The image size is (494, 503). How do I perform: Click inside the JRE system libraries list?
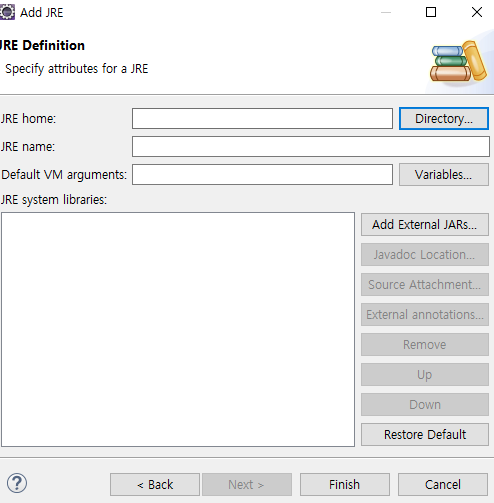(x=178, y=329)
